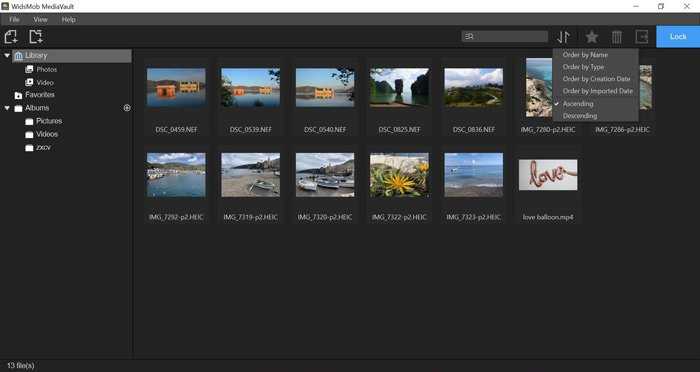Click the Videos album folder icon
This screenshot has width=700, height=372.
pos(29,134)
